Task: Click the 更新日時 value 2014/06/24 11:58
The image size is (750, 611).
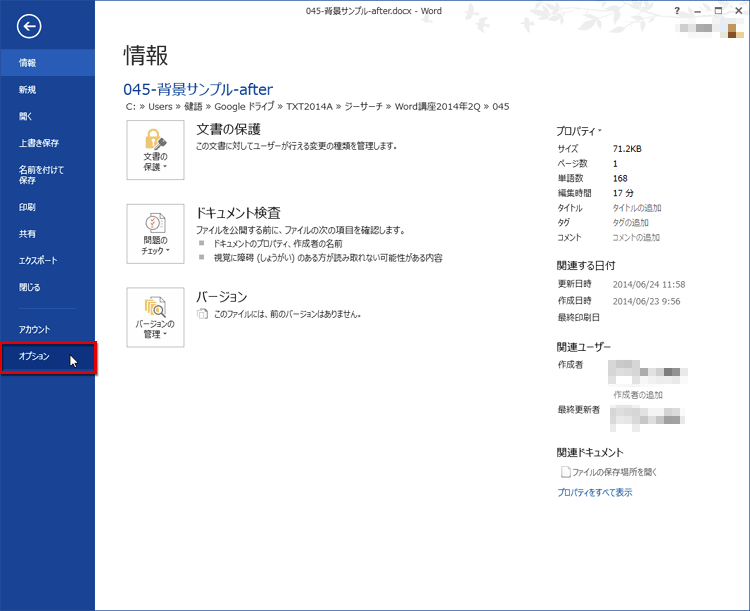Action: point(649,284)
